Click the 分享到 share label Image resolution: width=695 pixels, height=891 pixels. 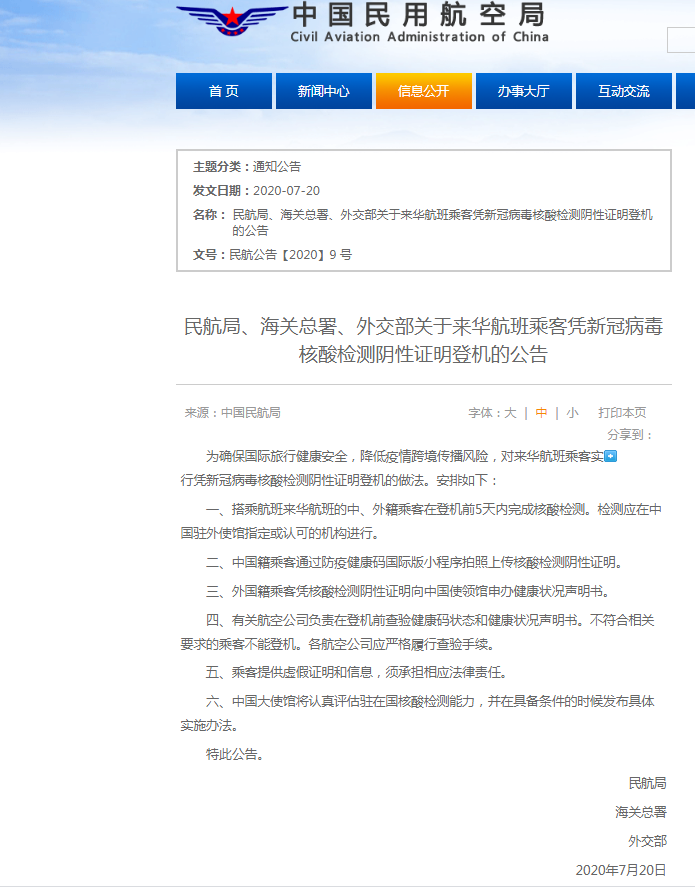click(x=630, y=435)
